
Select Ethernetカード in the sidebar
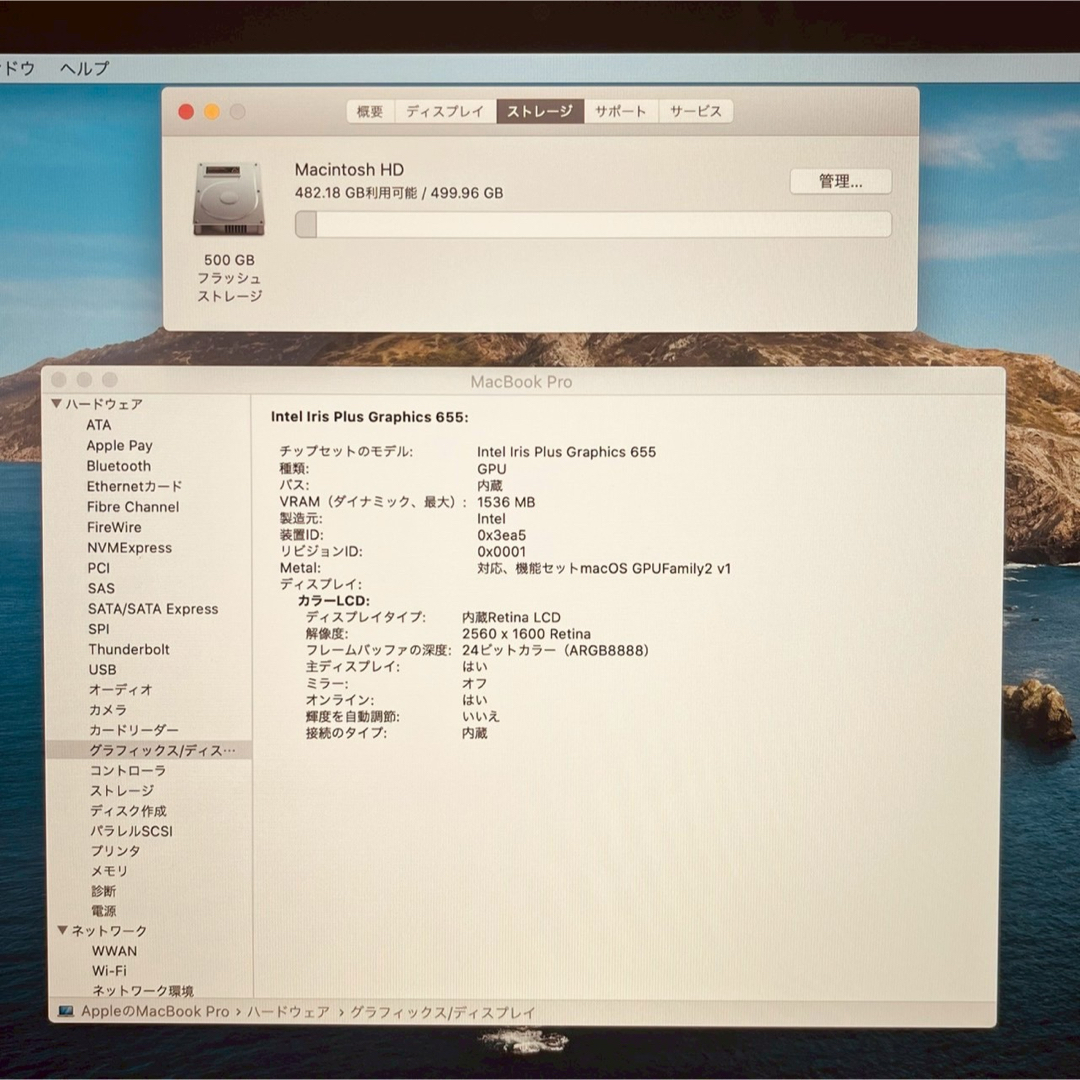click(x=134, y=486)
